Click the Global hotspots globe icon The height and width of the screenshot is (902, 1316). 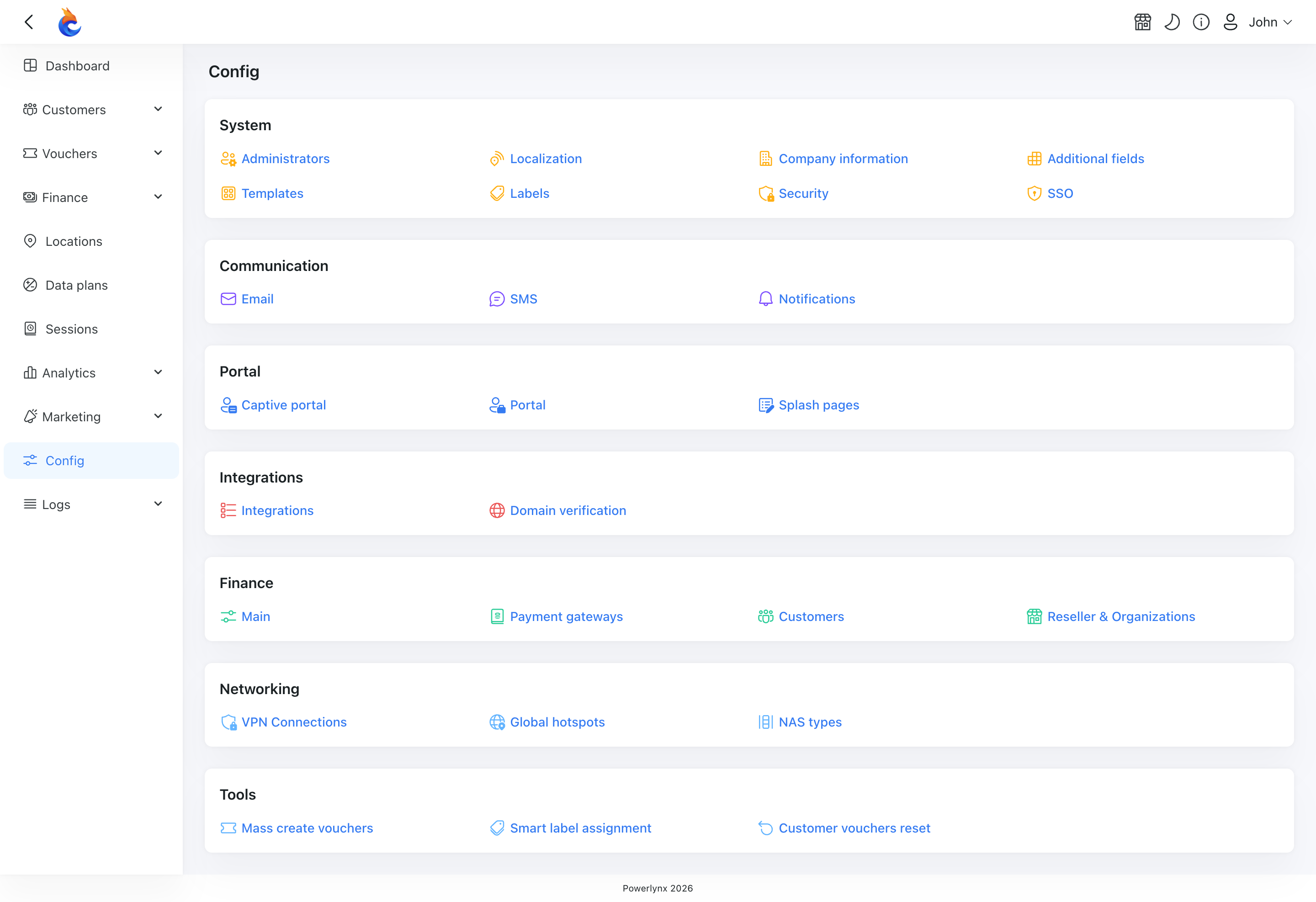pyautogui.click(x=497, y=722)
